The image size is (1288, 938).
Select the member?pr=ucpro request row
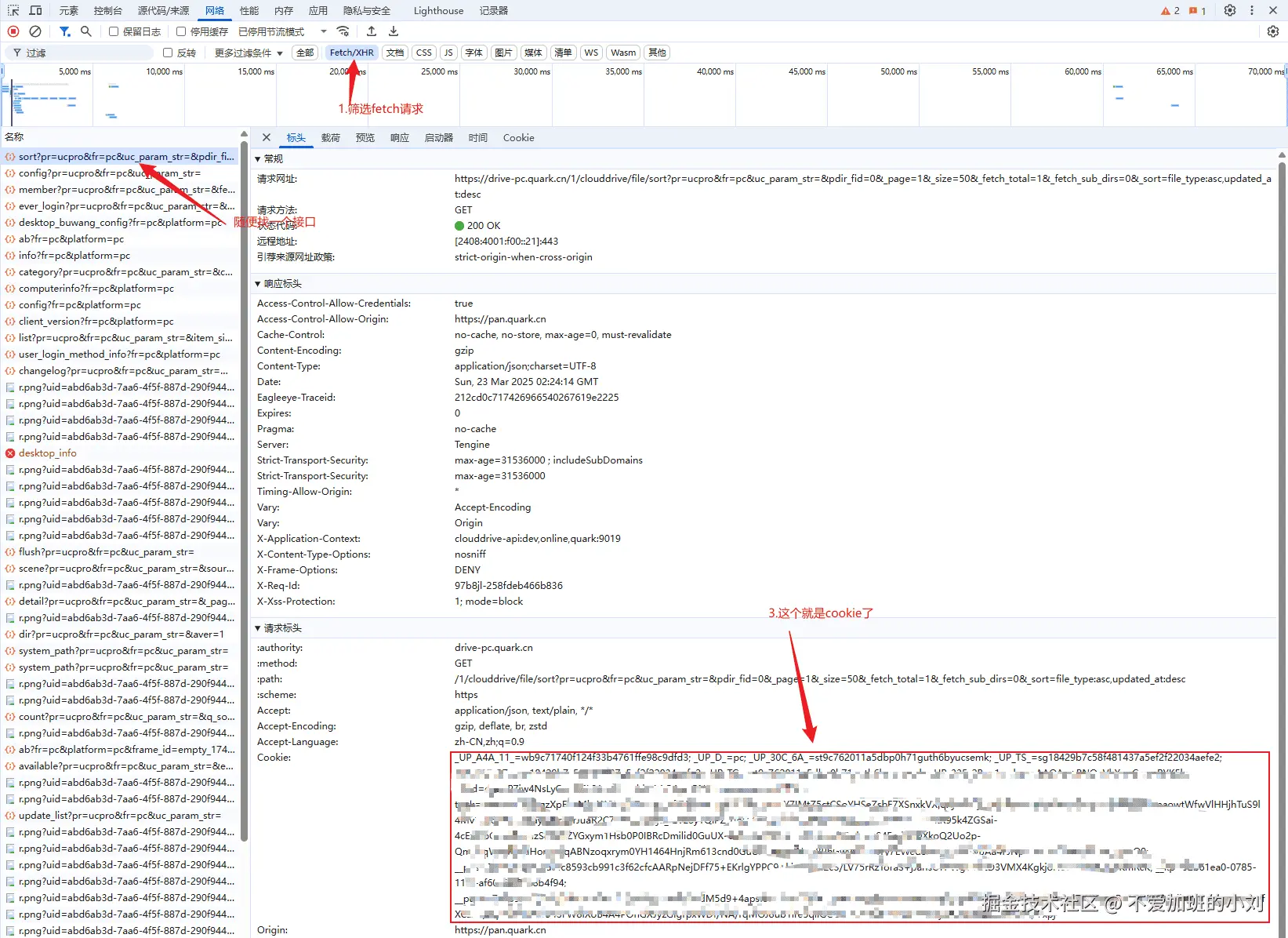(x=121, y=190)
